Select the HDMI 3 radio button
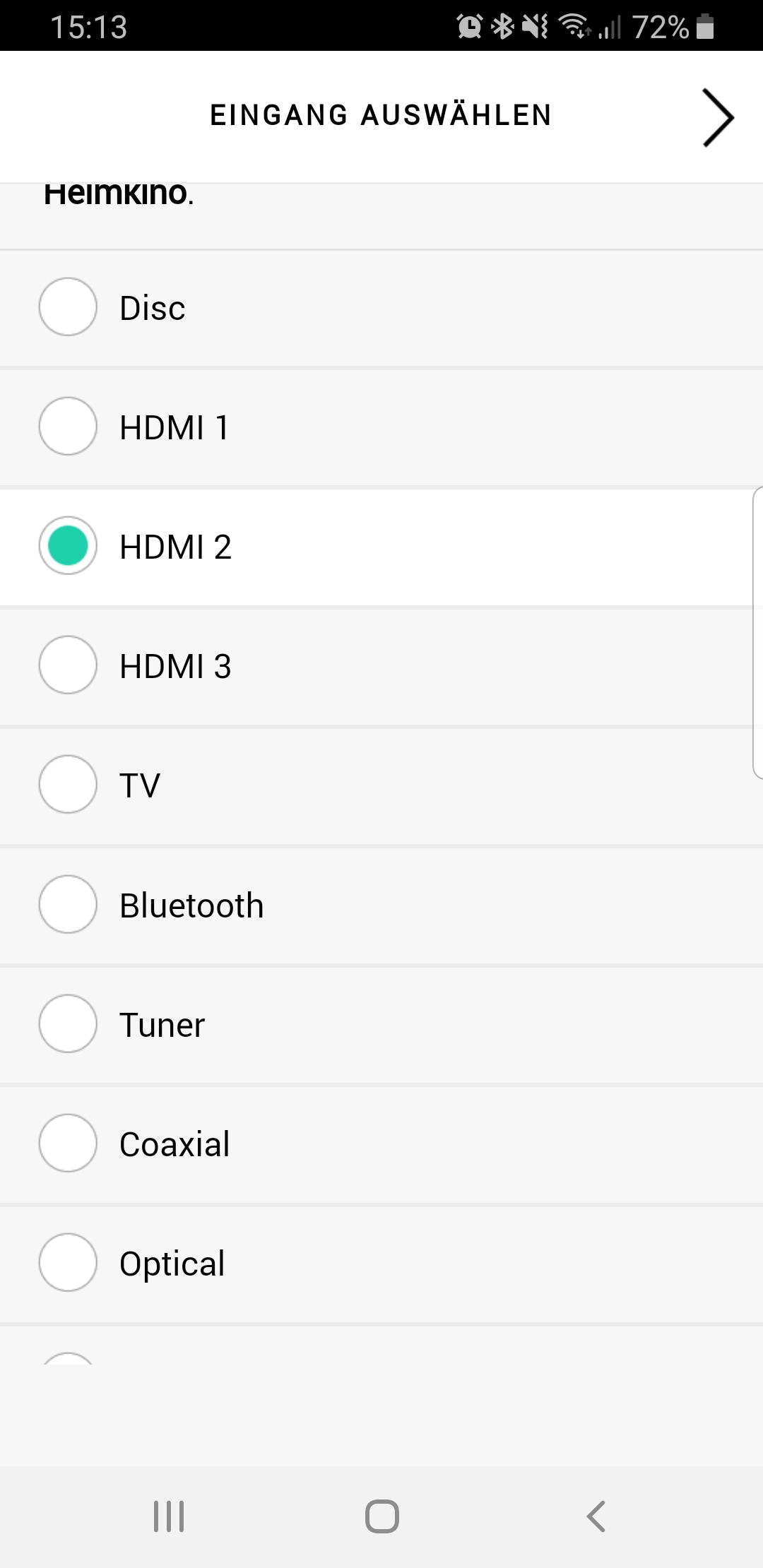 (68, 665)
